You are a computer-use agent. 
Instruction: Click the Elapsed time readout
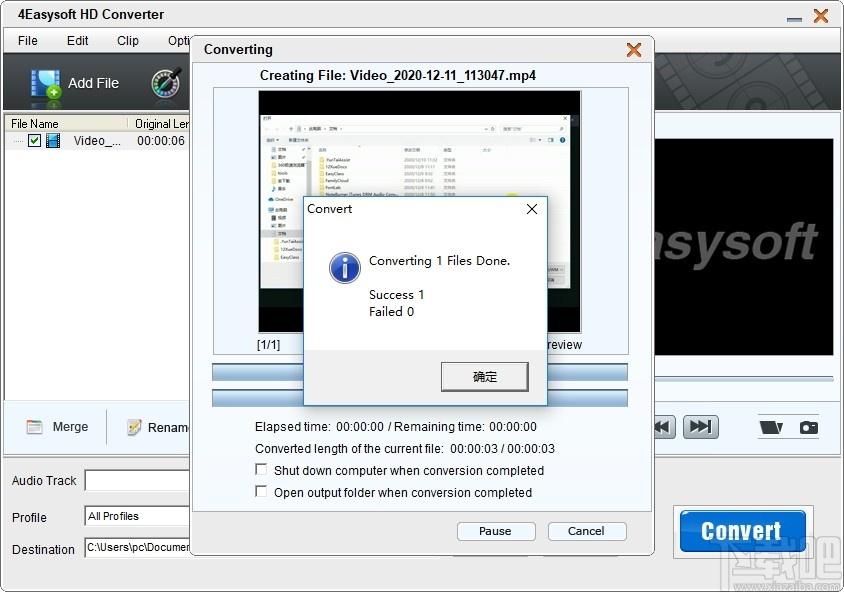pos(396,427)
